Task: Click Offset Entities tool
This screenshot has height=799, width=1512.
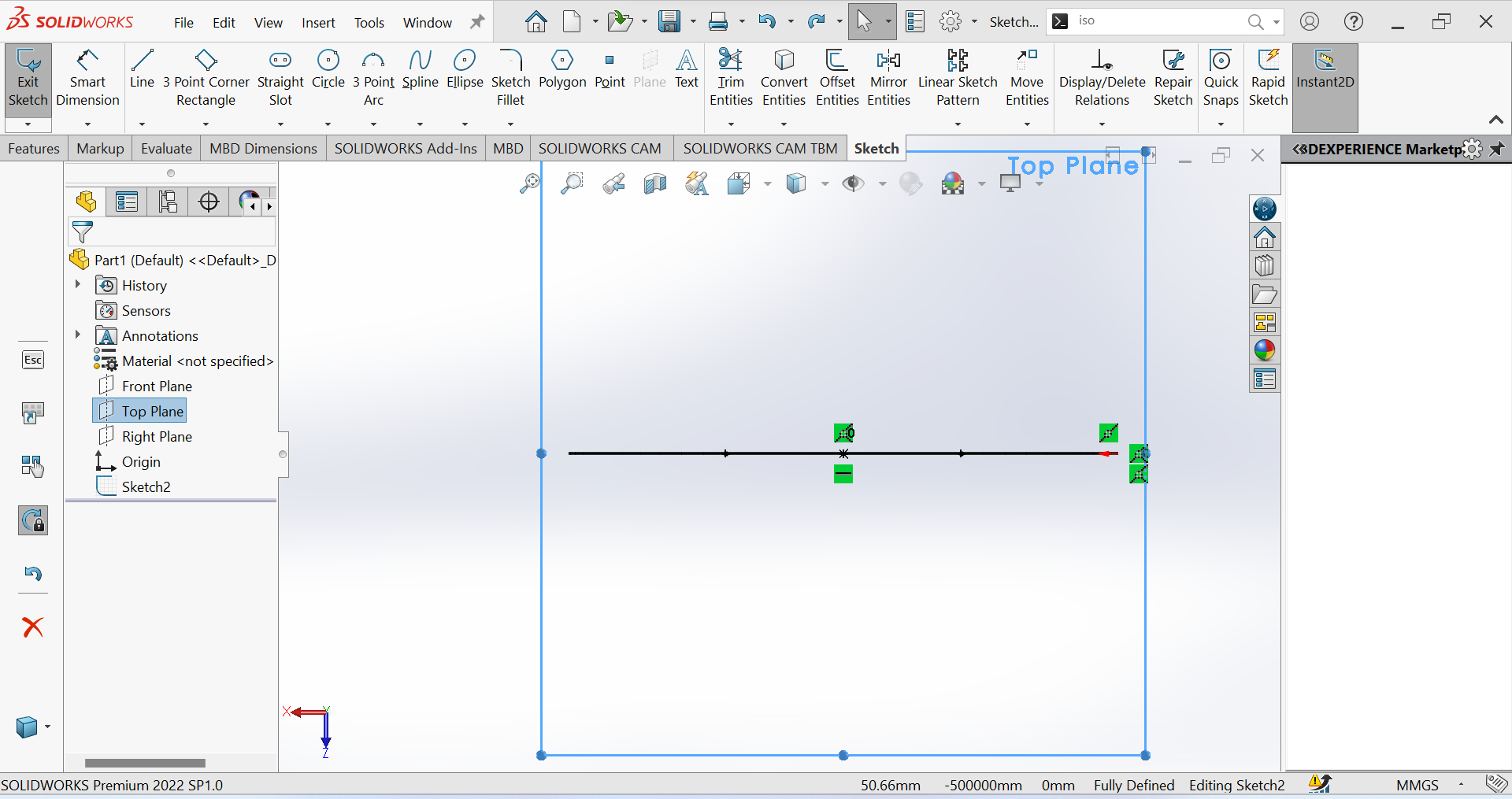Action: (x=837, y=79)
